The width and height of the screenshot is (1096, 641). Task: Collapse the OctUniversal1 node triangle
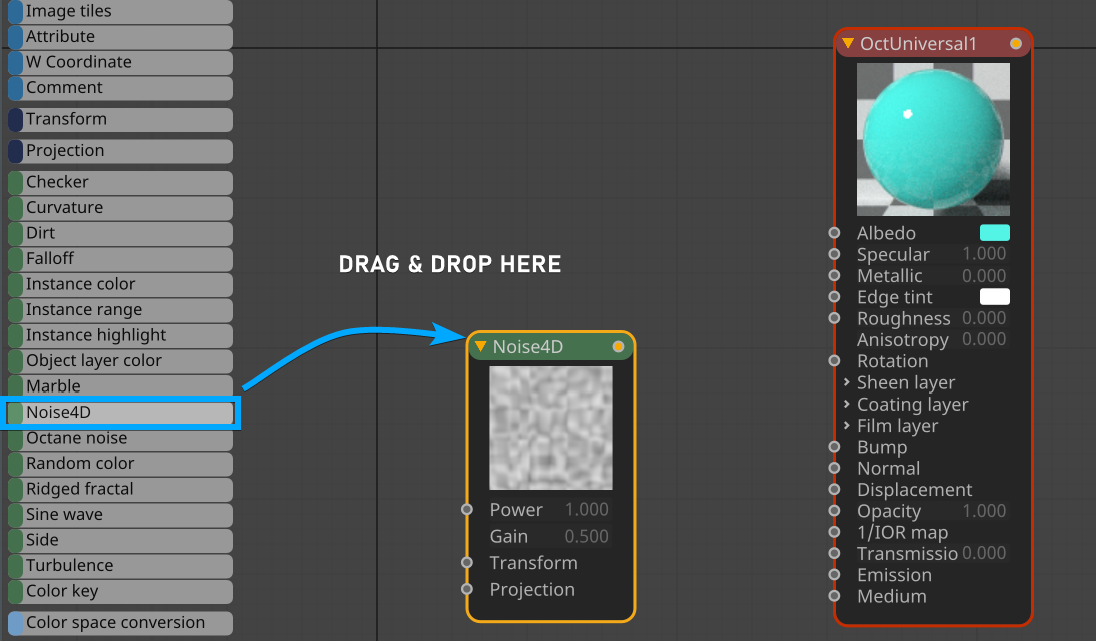pos(848,44)
